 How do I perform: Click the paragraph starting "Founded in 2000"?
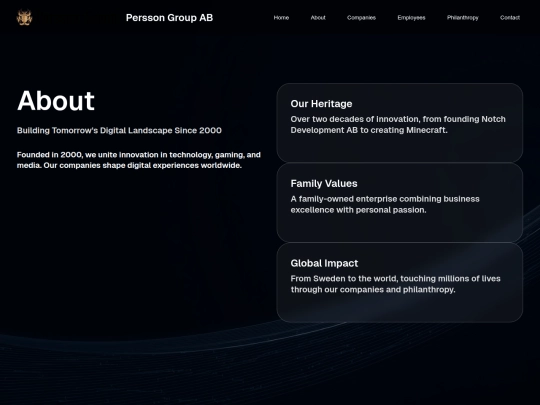[139, 160]
